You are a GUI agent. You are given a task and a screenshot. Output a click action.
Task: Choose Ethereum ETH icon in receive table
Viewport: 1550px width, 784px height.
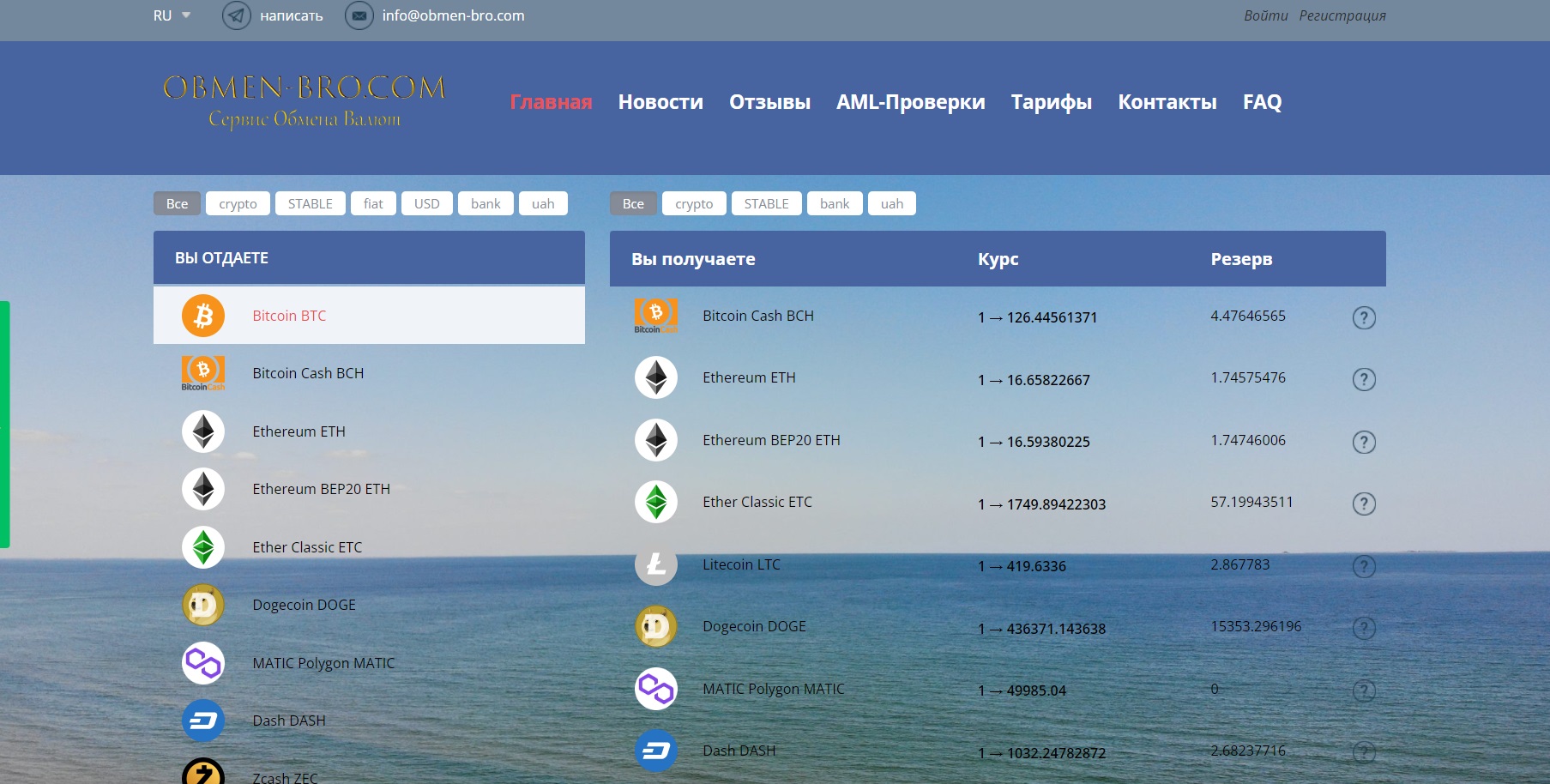tap(656, 377)
